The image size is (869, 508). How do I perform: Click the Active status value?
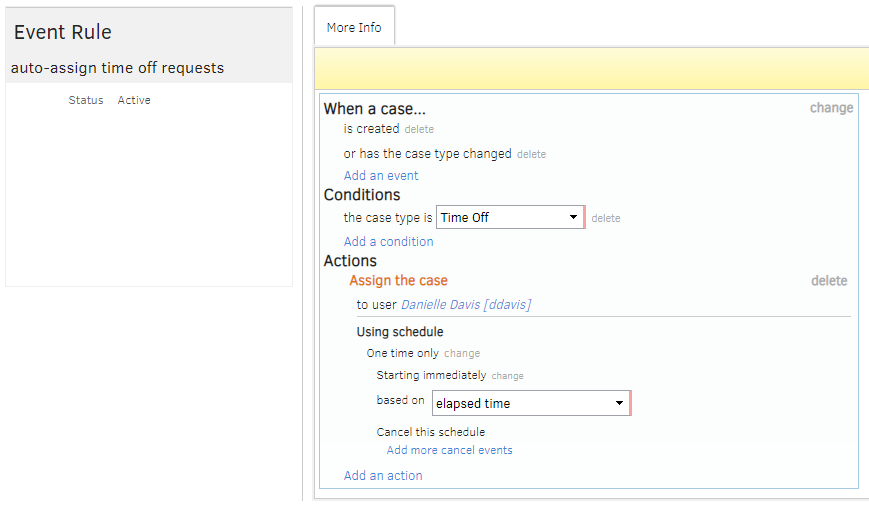pos(134,100)
